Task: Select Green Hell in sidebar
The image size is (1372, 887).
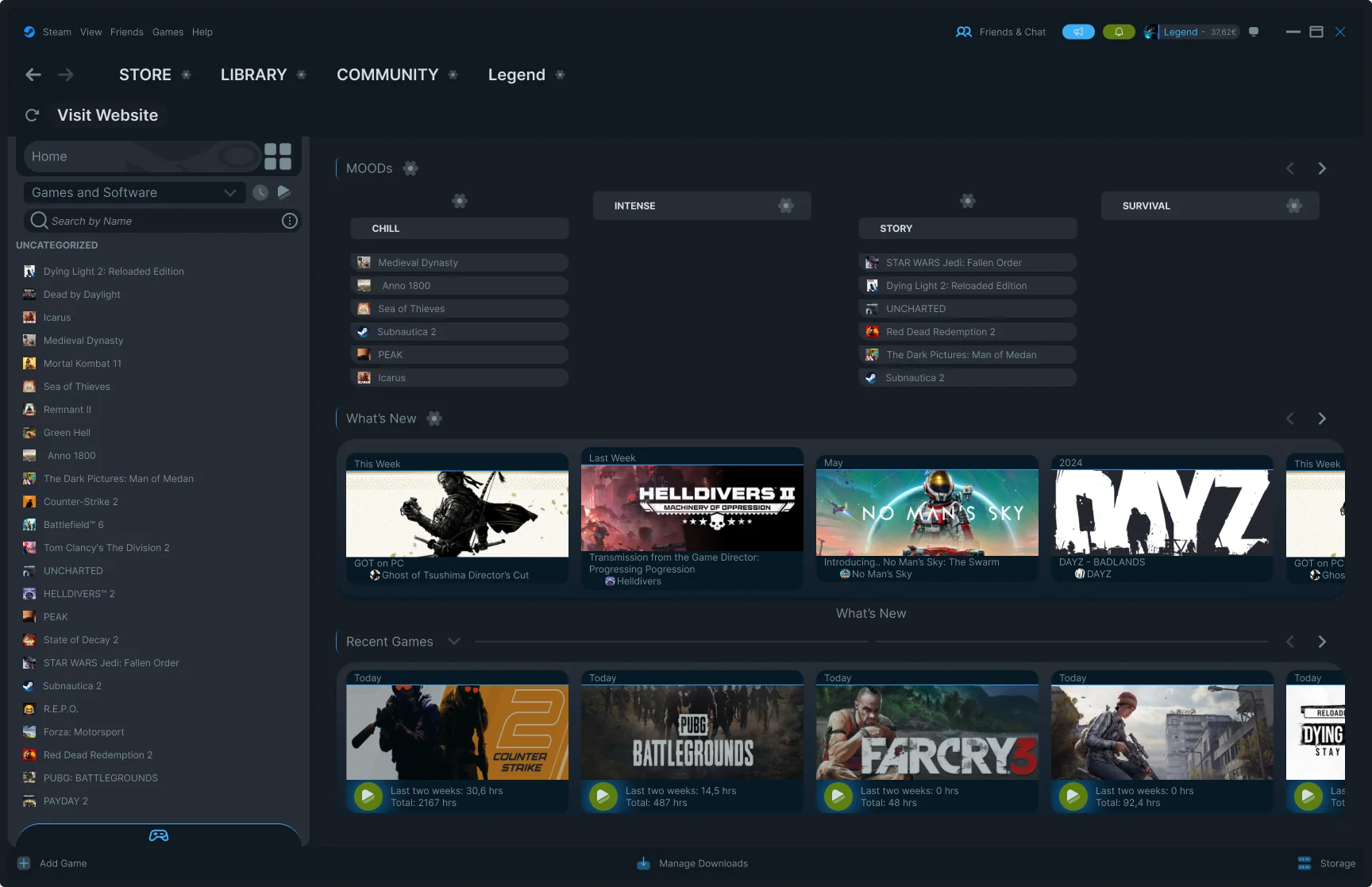Action: click(x=67, y=433)
